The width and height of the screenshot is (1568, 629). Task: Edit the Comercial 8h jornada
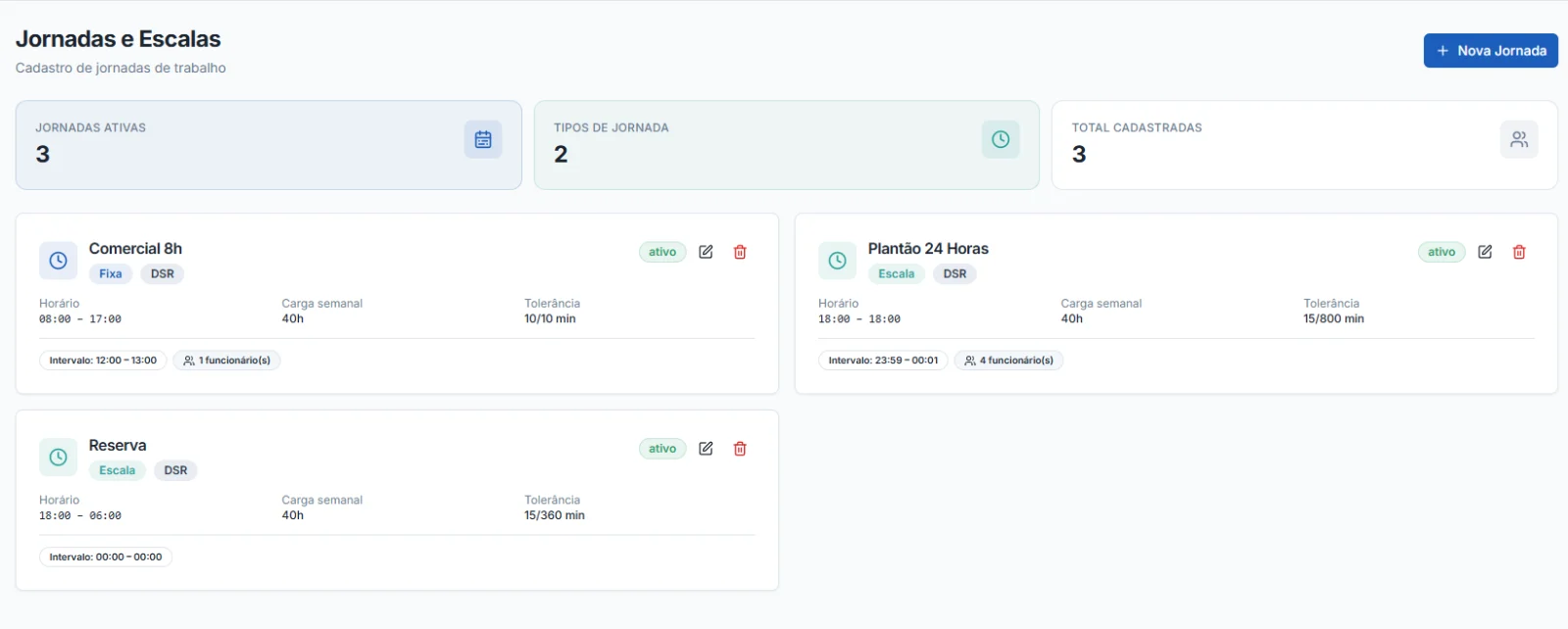click(x=706, y=252)
